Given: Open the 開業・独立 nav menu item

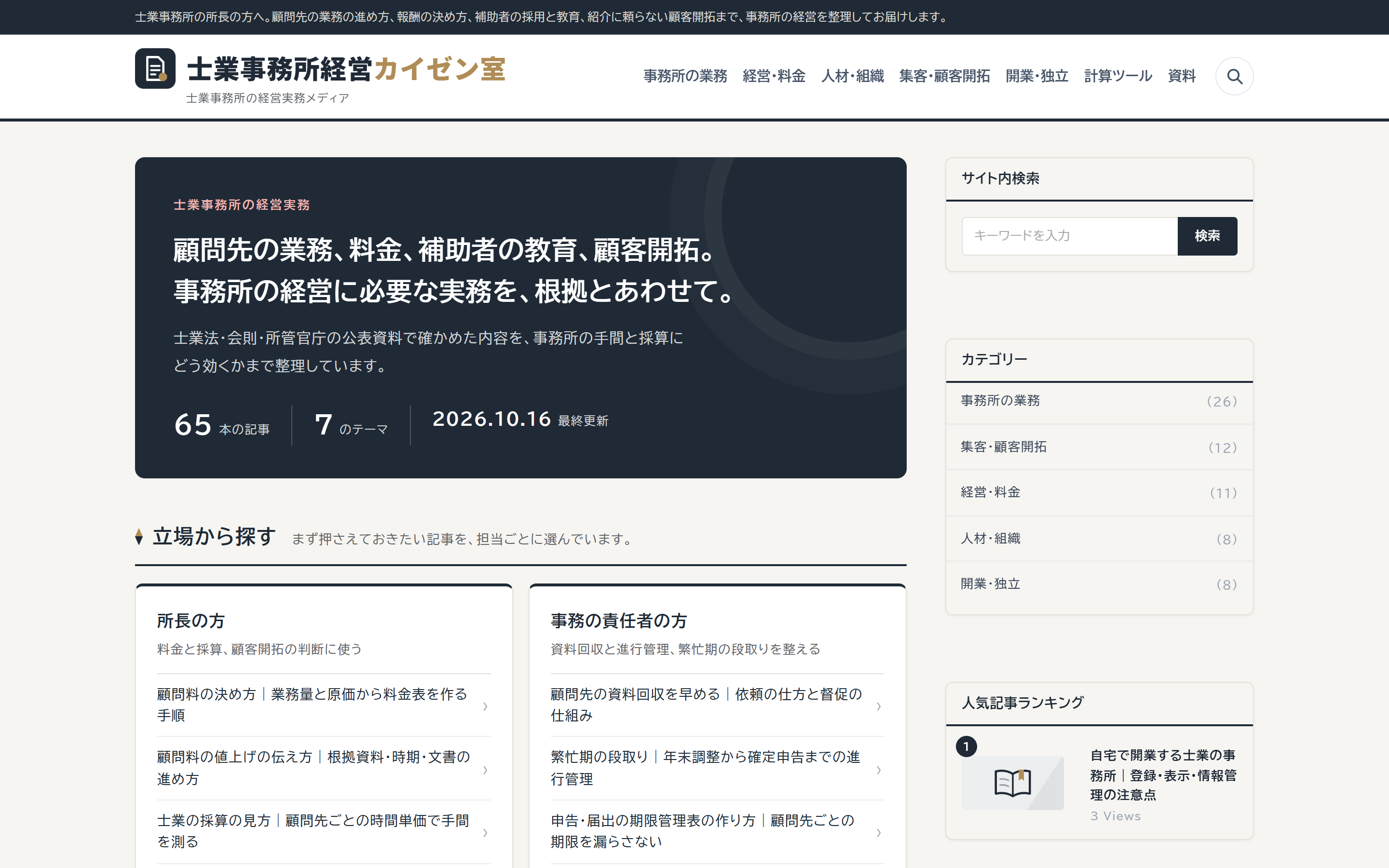Looking at the screenshot, I should click(x=1036, y=76).
